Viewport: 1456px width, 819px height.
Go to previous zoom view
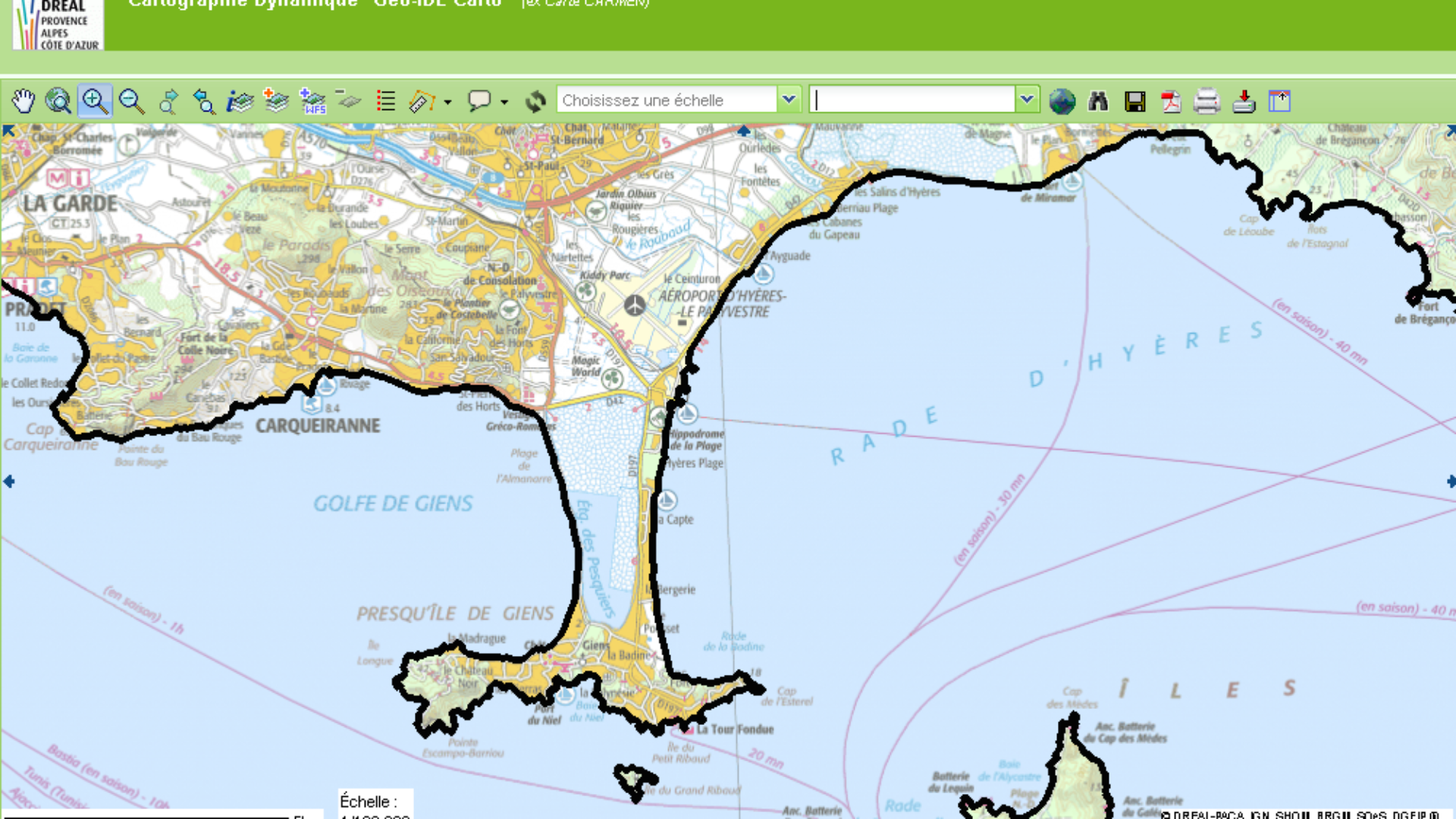(x=204, y=101)
